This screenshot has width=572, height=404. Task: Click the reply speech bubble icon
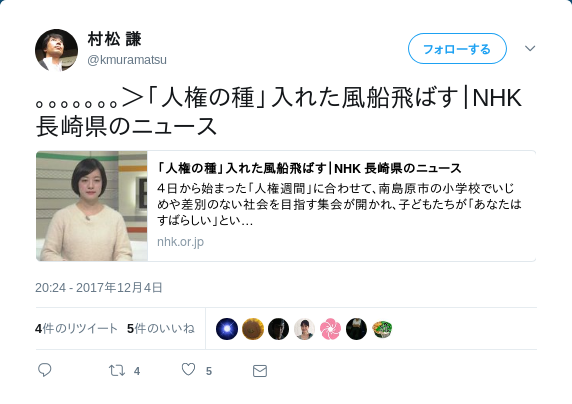click(45, 370)
